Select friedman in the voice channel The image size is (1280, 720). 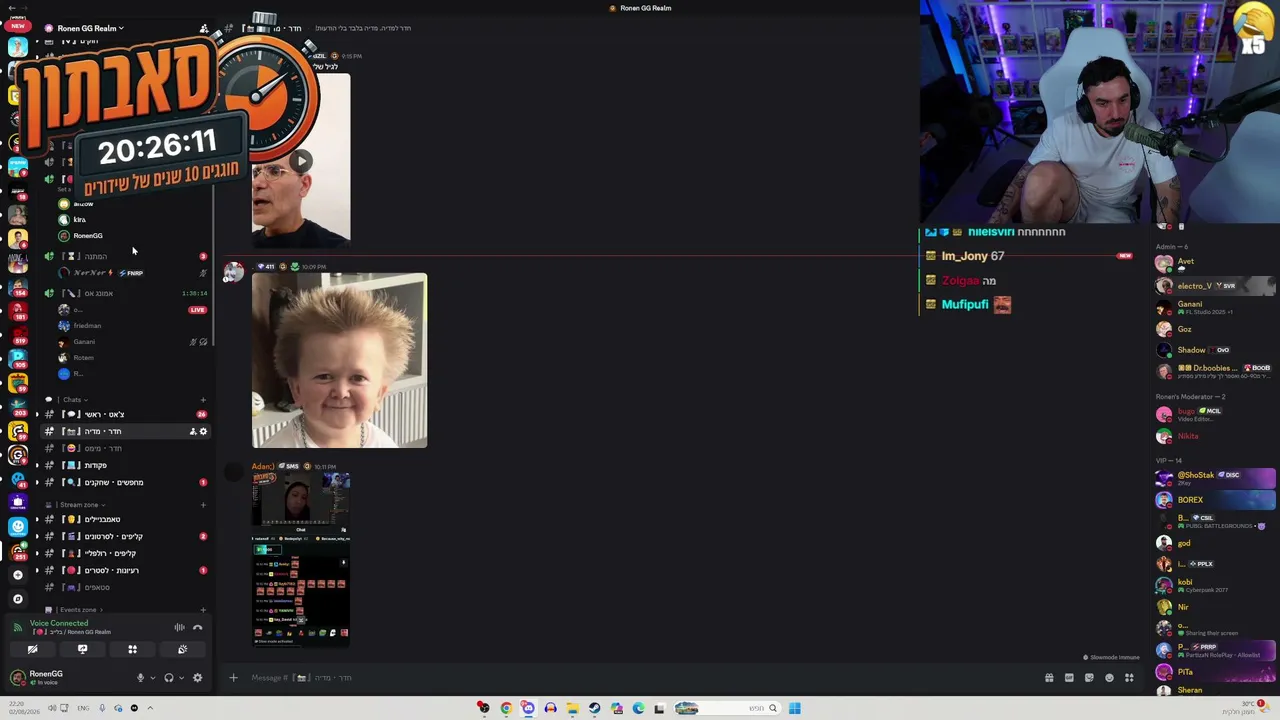pyautogui.click(x=130, y=326)
